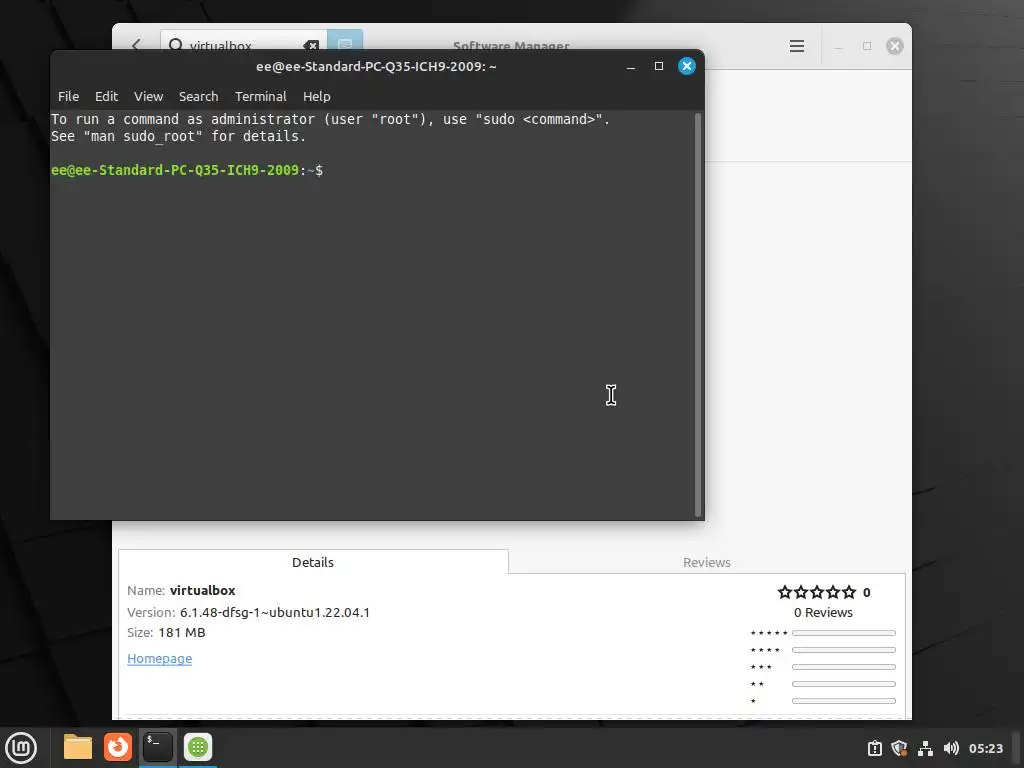Click the five-star rating icons
The width and height of the screenshot is (1024, 768).
[816, 592]
